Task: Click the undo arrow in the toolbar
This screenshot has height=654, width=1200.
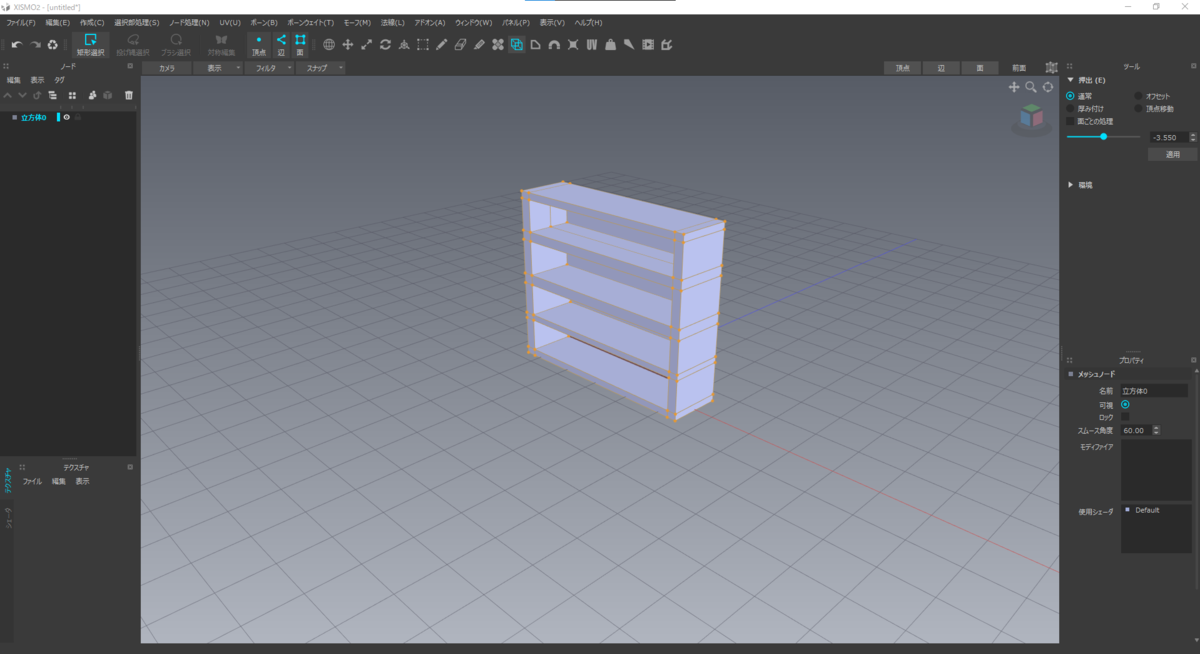Action: 17,44
